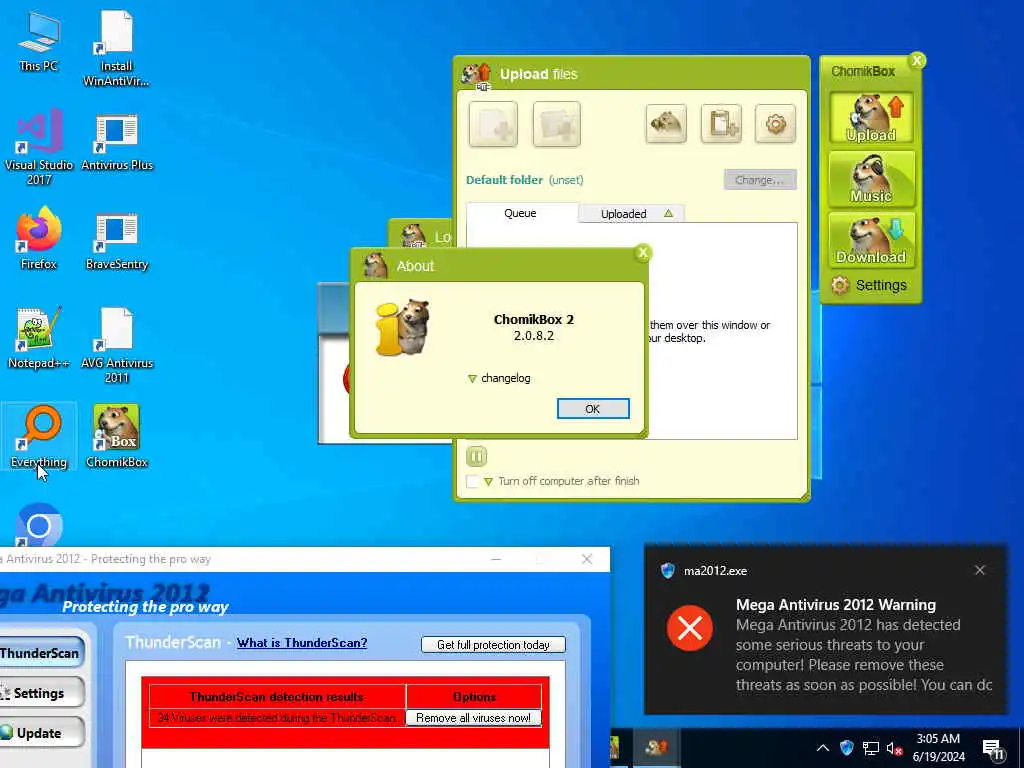Click the hamster icon in Upload toolbar
The height and width of the screenshot is (768, 1024).
click(x=666, y=123)
